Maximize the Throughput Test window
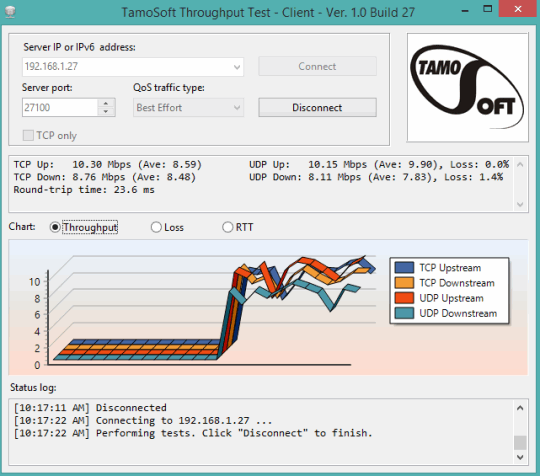 point(487,9)
